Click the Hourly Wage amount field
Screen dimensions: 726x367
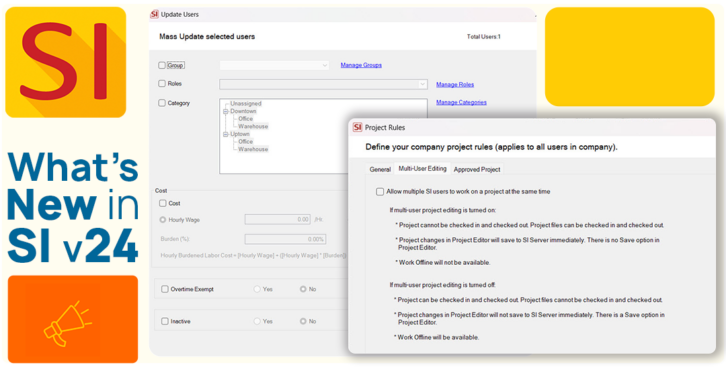pos(277,219)
